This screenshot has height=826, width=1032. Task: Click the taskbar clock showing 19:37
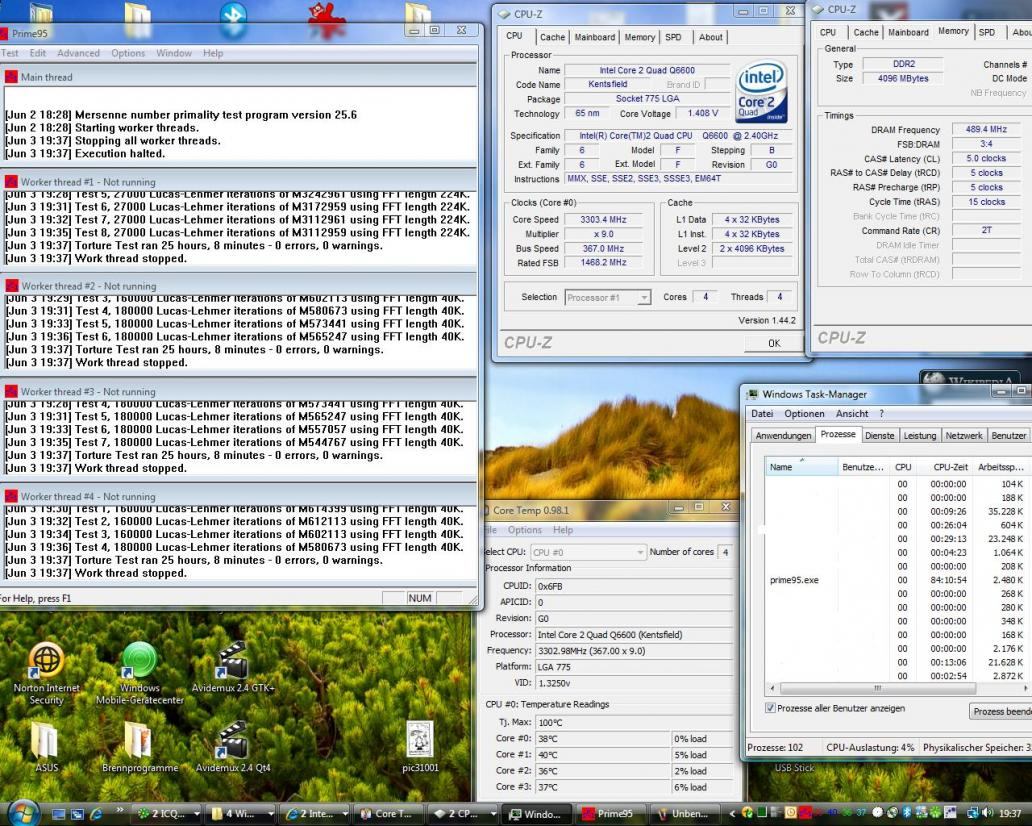[x=1010, y=814]
